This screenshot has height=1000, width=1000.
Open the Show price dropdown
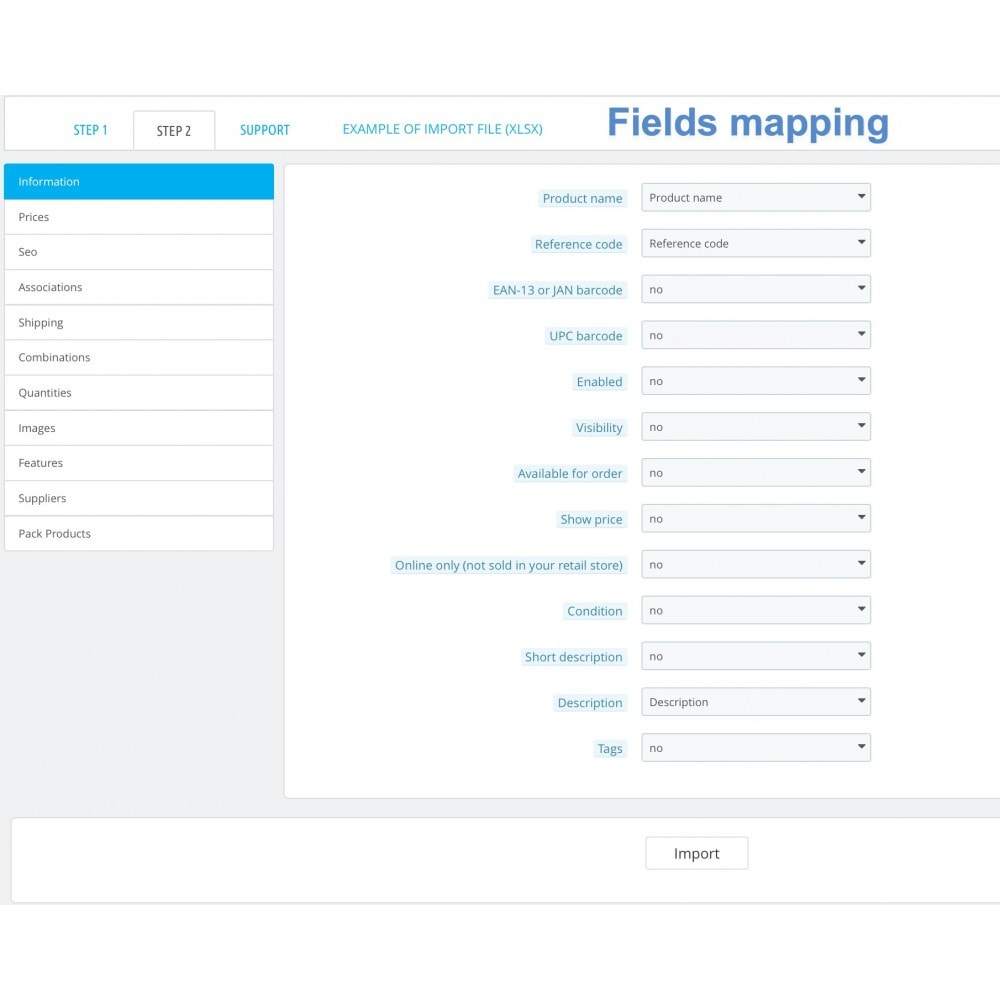(x=756, y=519)
